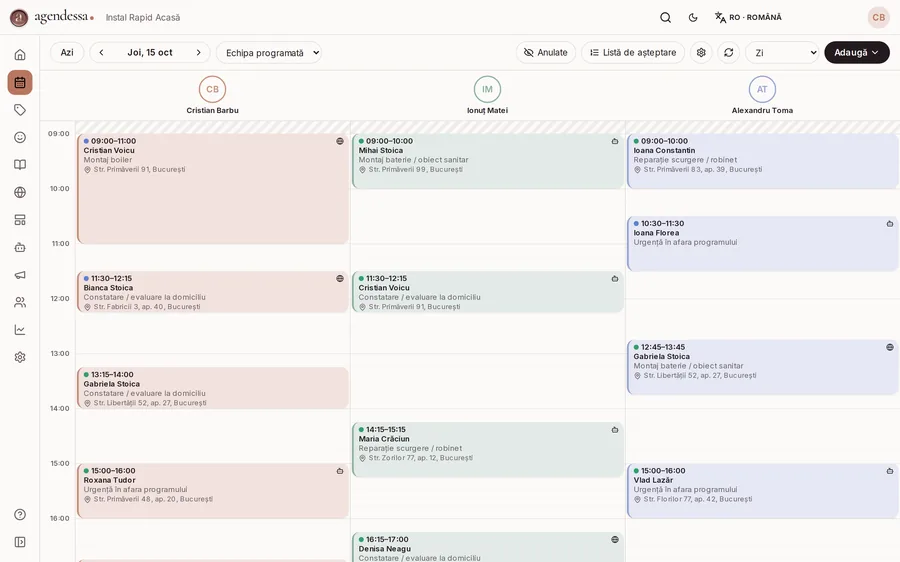Open the smiley clients icon in sidebar

pos(20,137)
